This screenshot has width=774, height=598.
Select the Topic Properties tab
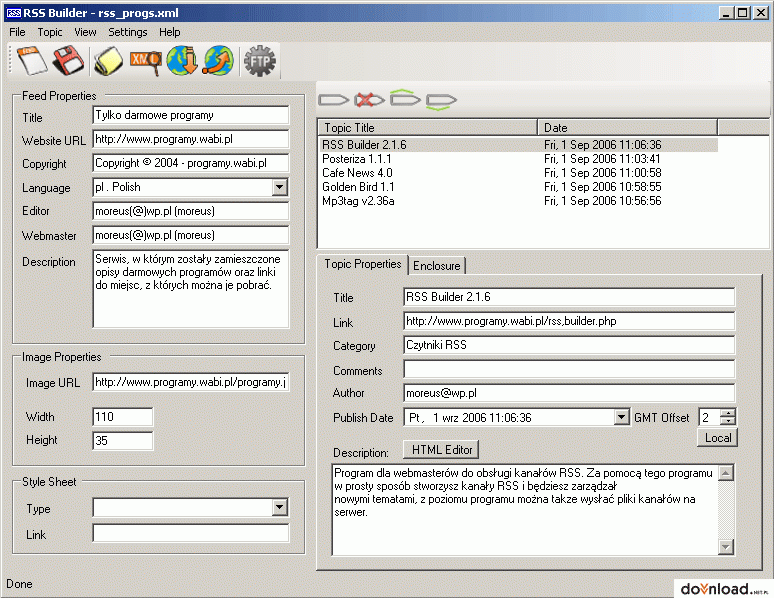(363, 264)
